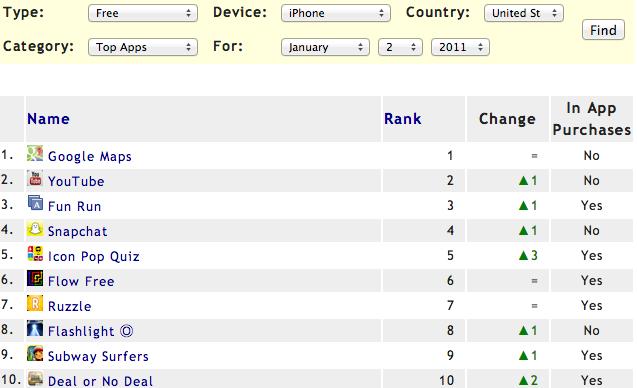Click the Flow Free app icon

(x=35, y=279)
